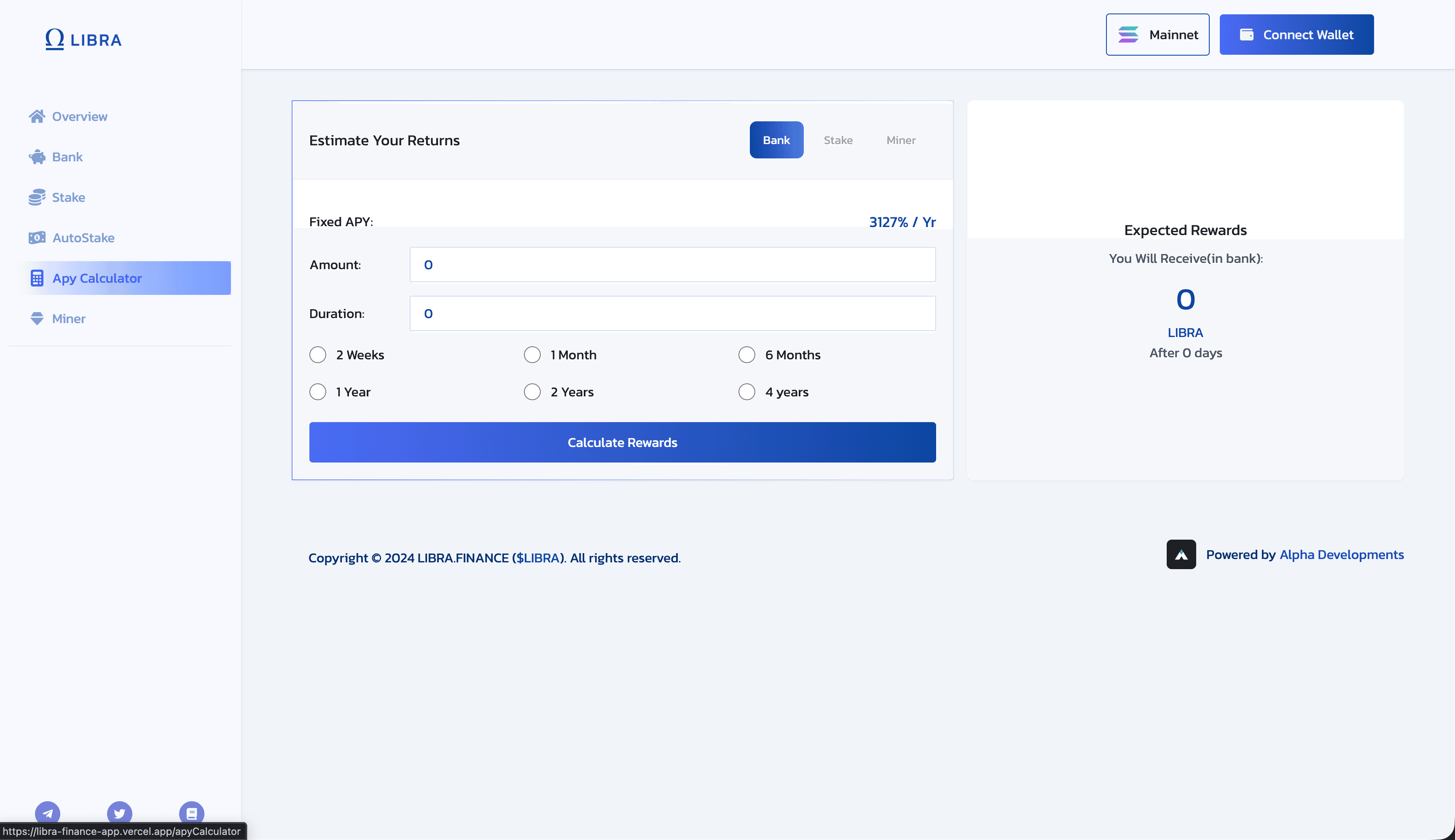Click the Fixed APY label
The height and width of the screenshot is (840, 1455).
pos(341,222)
